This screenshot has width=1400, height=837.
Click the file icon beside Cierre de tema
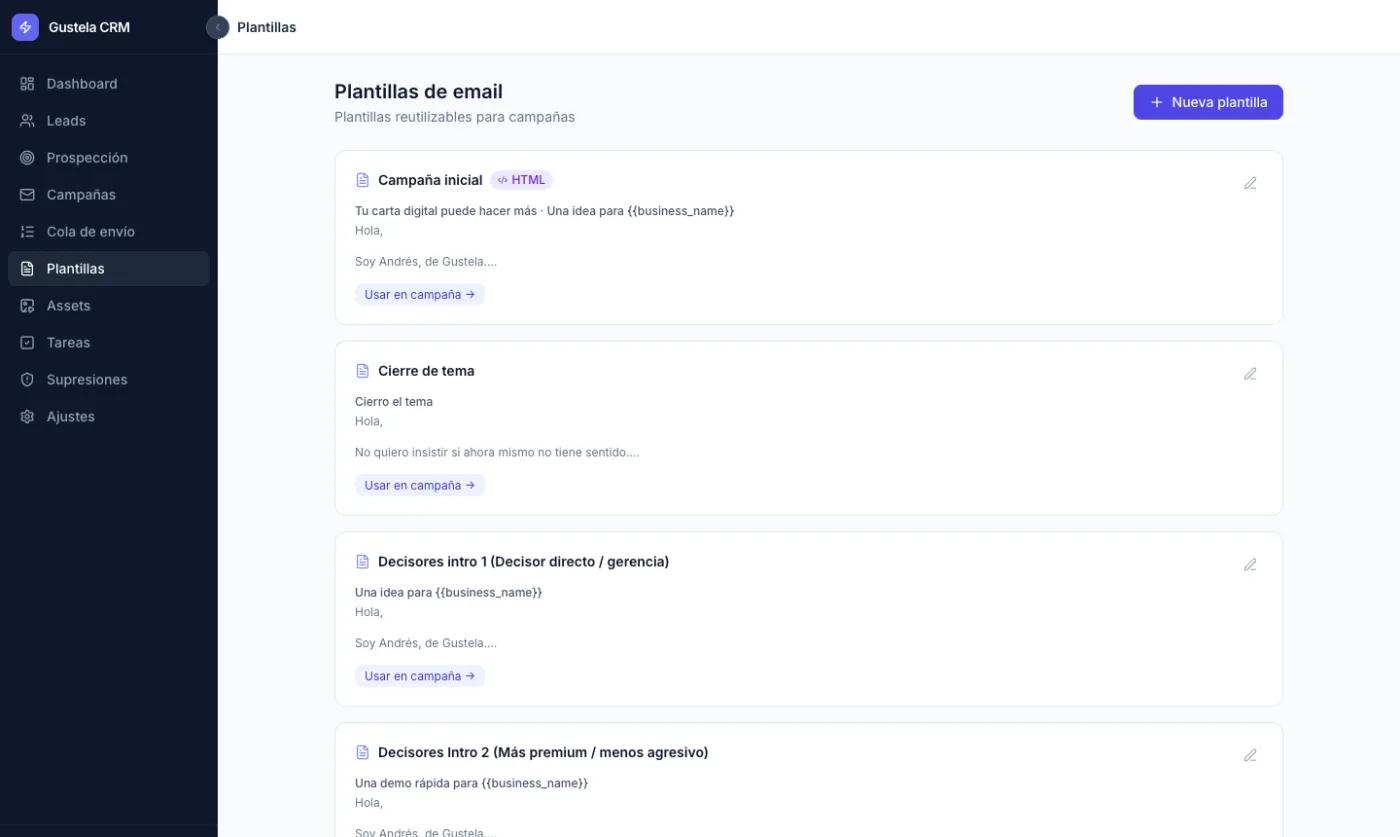tap(363, 371)
